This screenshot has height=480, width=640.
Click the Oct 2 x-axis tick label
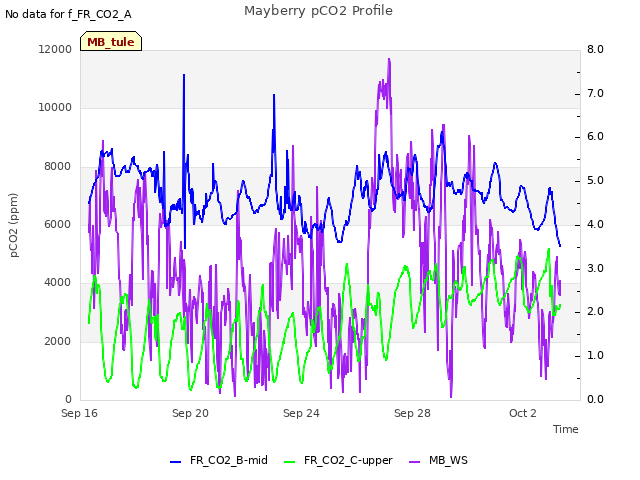click(522, 413)
